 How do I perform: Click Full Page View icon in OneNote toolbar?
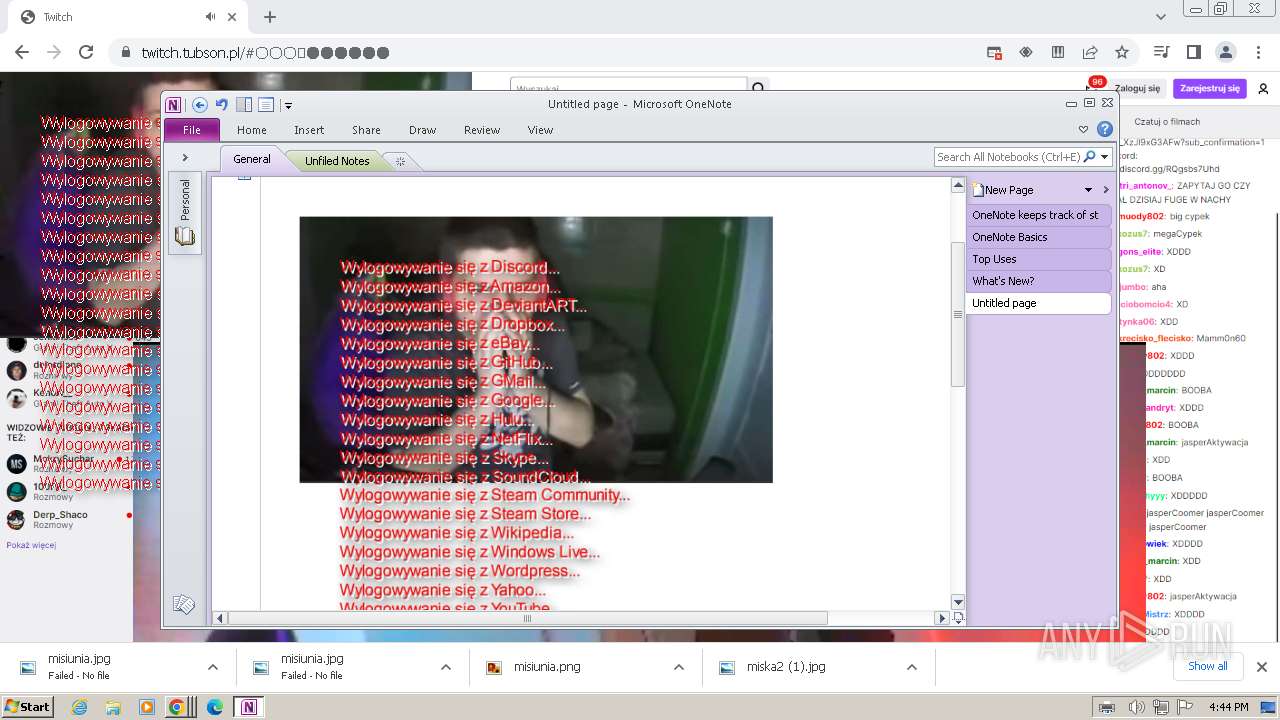pyautogui.click(x=266, y=105)
